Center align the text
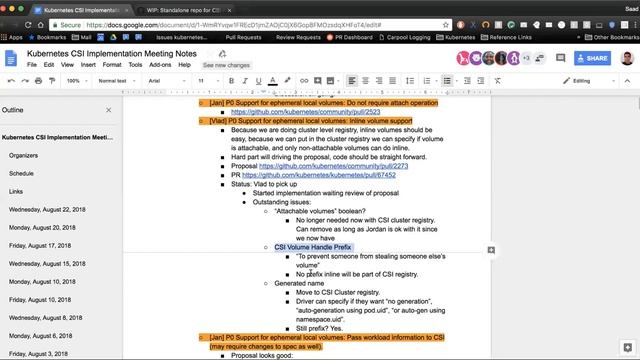The height and width of the screenshot is (360, 640). point(365,81)
